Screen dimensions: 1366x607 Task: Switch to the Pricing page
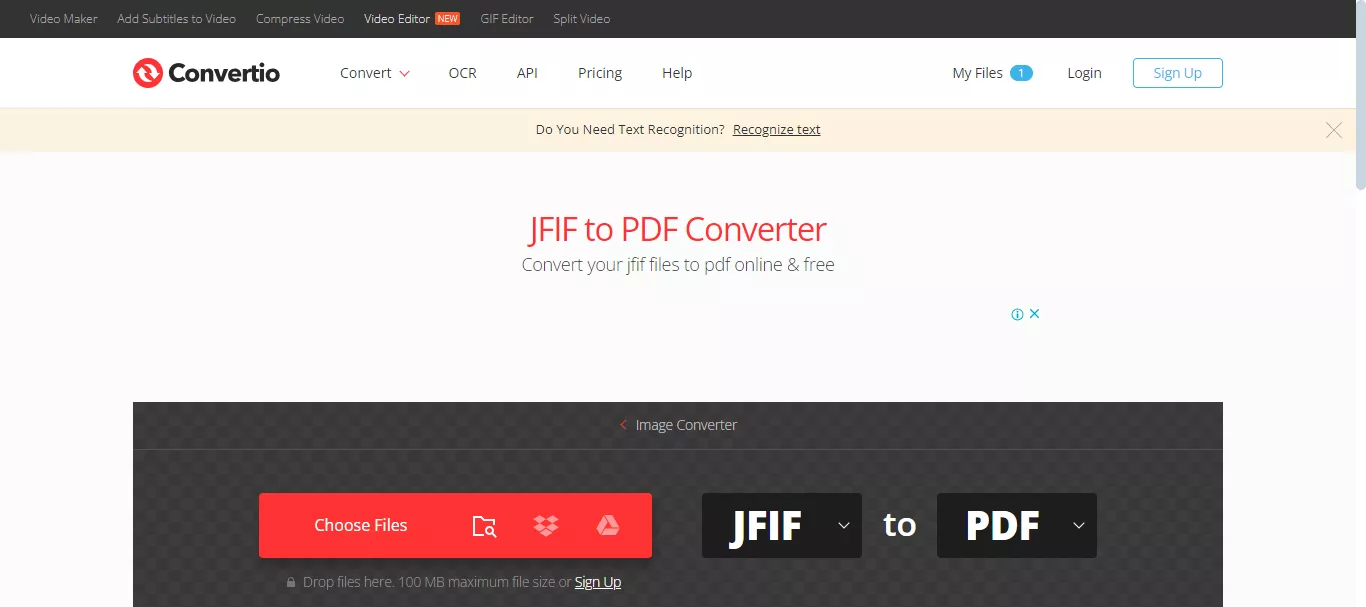(600, 72)
